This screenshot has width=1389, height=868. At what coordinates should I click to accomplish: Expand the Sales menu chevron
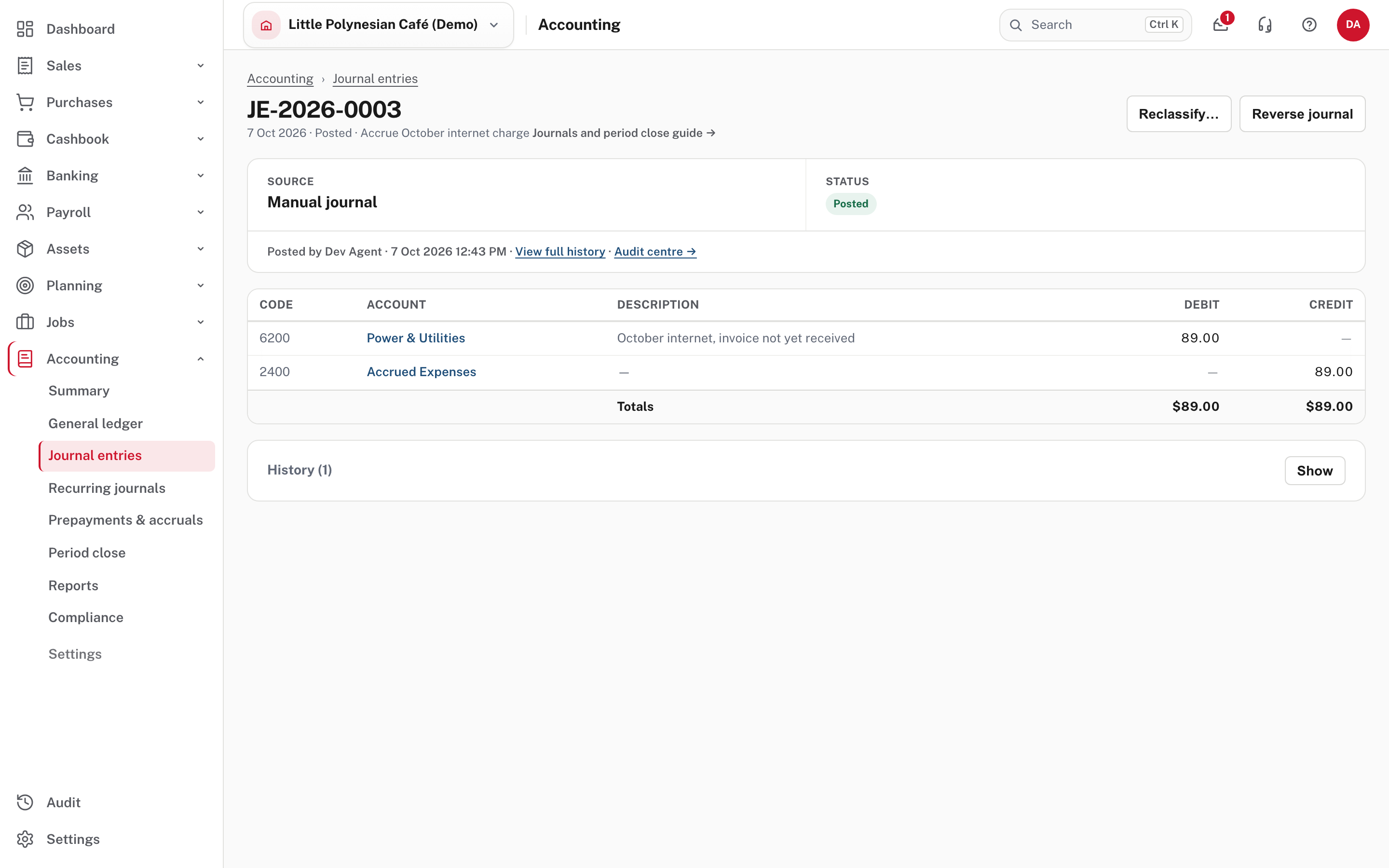tap(201, 66)
